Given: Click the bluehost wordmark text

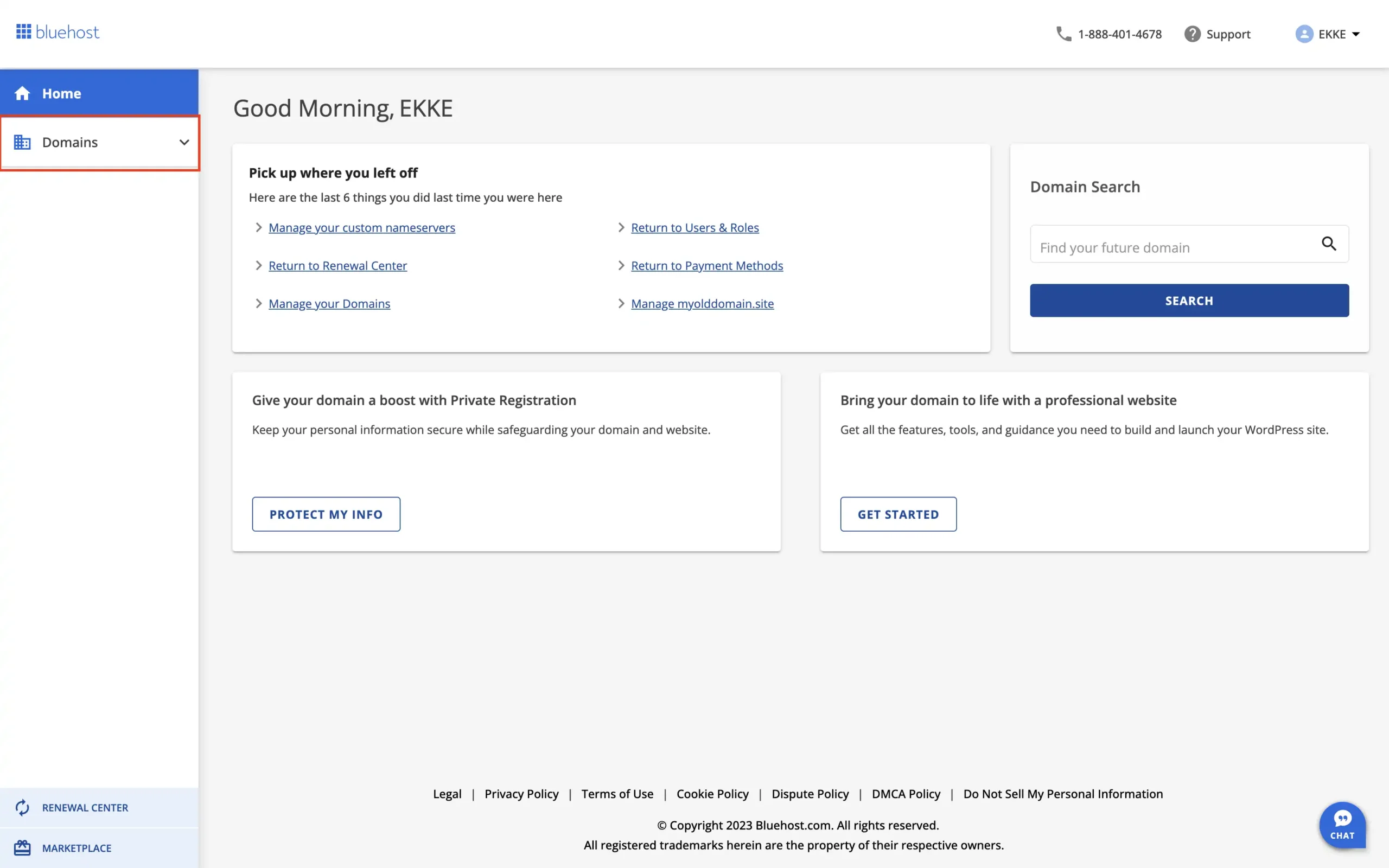Looking at the screenshot, I should [x=67, y=31].
